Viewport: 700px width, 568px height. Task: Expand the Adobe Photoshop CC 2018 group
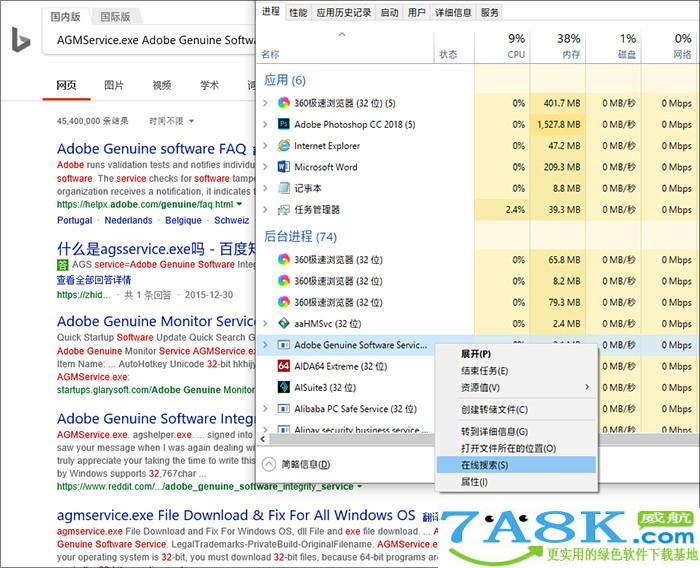[x=266, y=124]
